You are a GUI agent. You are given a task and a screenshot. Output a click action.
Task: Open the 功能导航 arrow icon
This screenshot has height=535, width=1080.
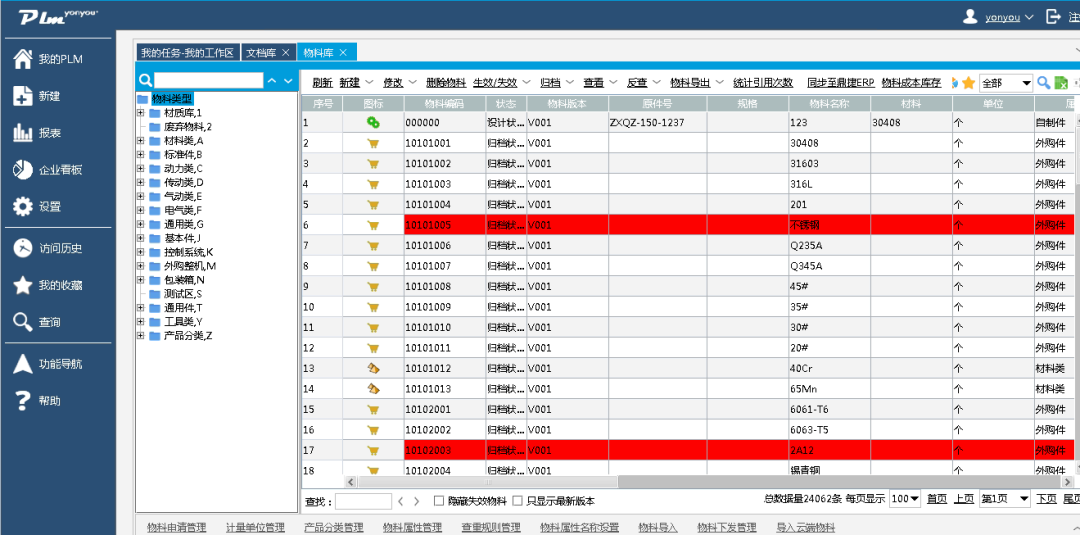[23, 364]
